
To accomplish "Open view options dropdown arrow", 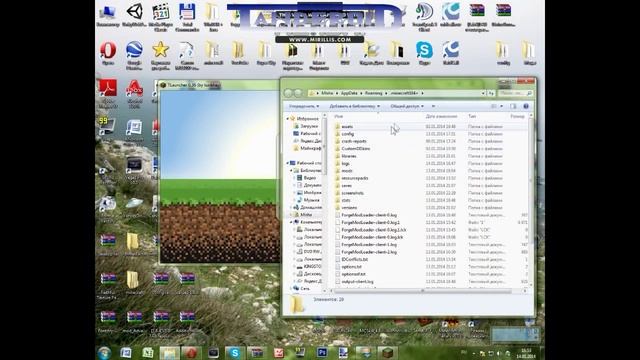I will (x=502, y=106).
